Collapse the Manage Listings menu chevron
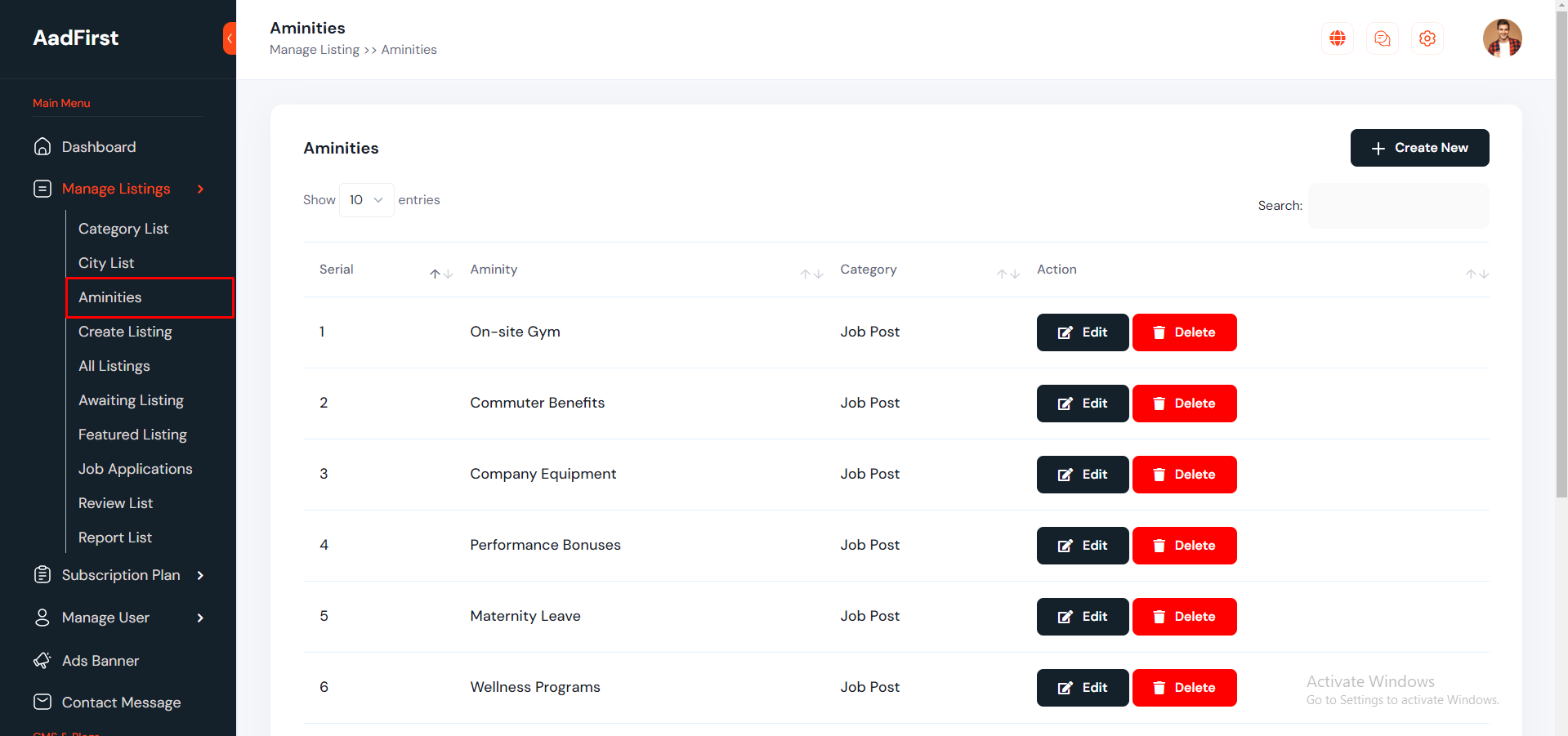Viewport: 1568px width, 736px height. point(200,189)
